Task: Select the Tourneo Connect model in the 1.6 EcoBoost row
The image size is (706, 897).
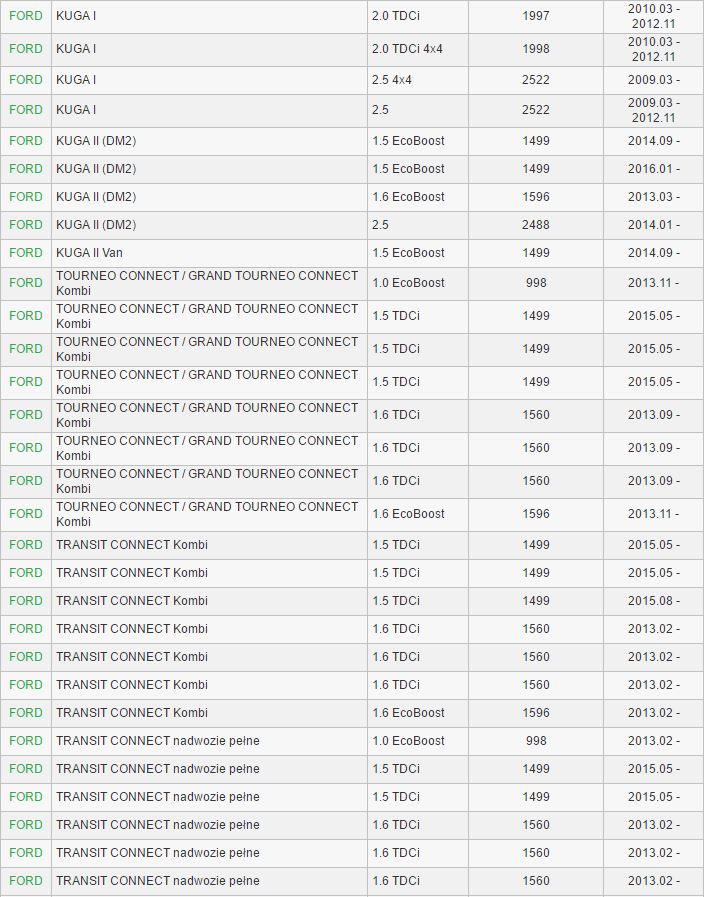Action: [207, 514]
